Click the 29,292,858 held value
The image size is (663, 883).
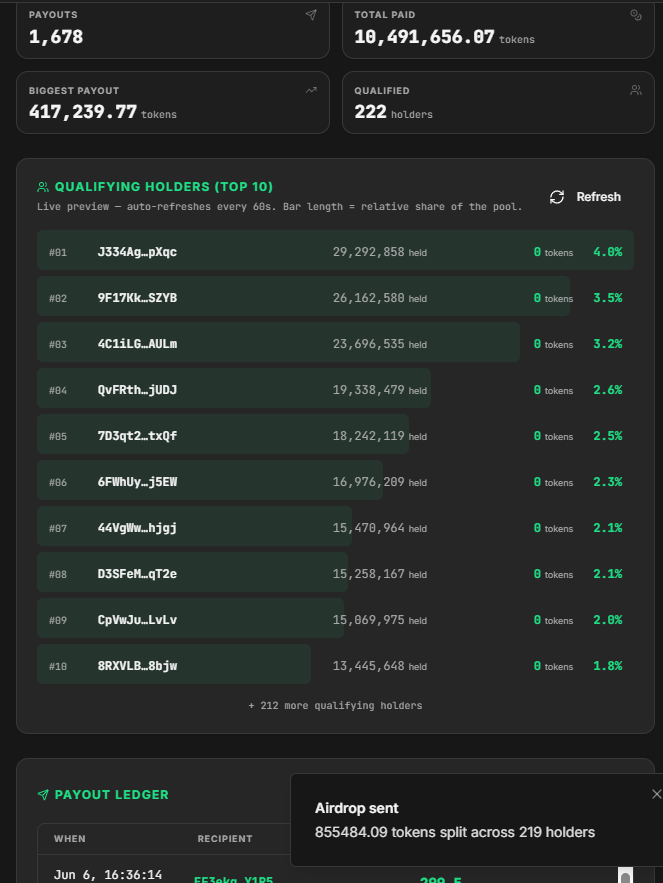coord(380,252)
